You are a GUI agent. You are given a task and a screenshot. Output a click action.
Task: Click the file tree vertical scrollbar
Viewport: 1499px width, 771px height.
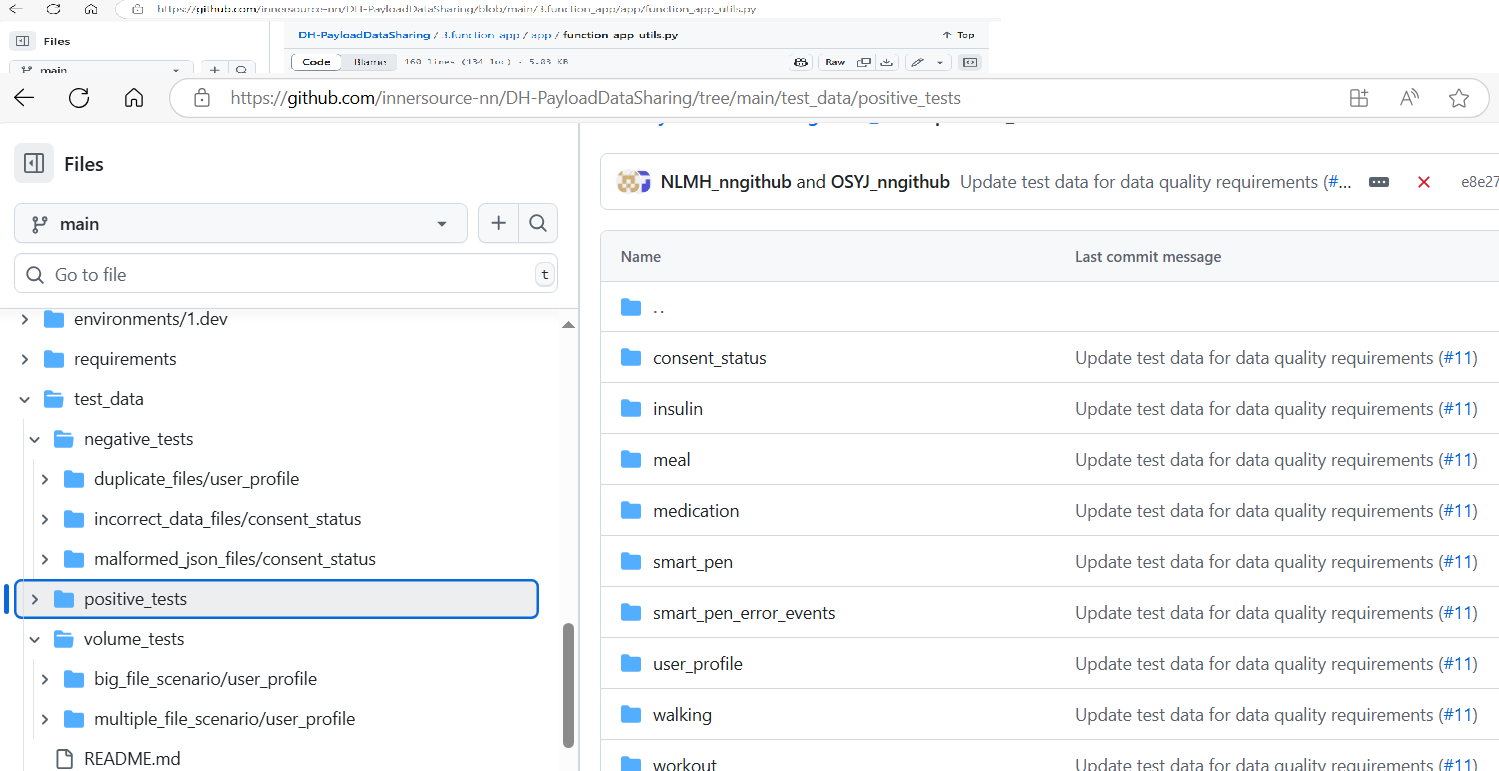point(569,685)
